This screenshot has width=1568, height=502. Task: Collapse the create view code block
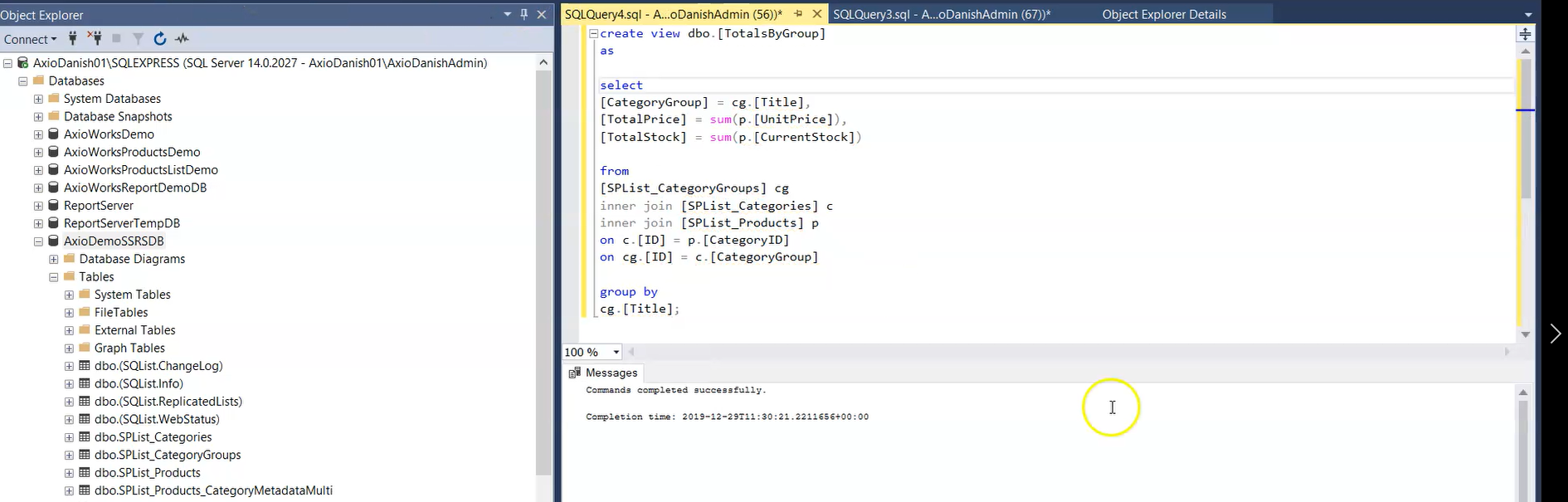(x=593, y=34)
